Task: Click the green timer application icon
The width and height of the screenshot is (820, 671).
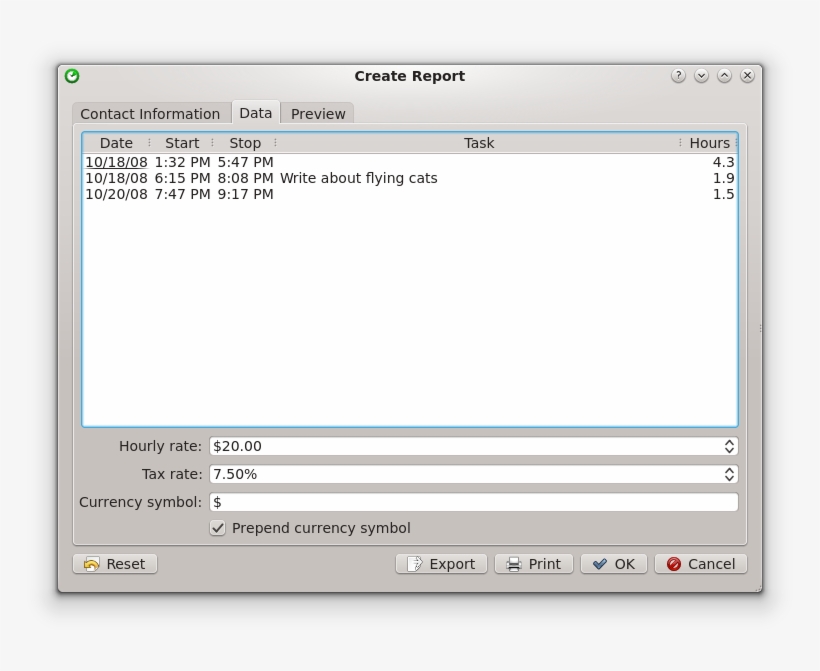Action: pyautogui.click(x=72, y=74)
